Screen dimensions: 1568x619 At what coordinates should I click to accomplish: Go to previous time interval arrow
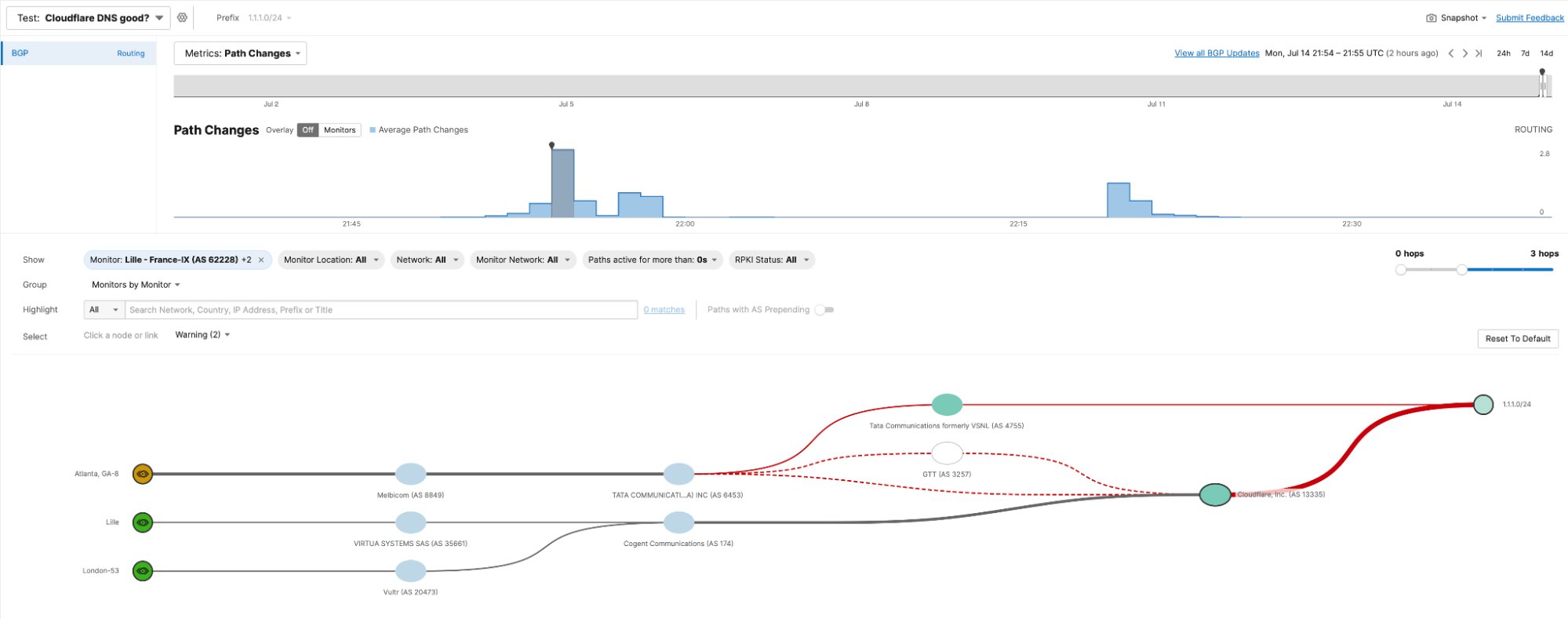(1450, 53)
